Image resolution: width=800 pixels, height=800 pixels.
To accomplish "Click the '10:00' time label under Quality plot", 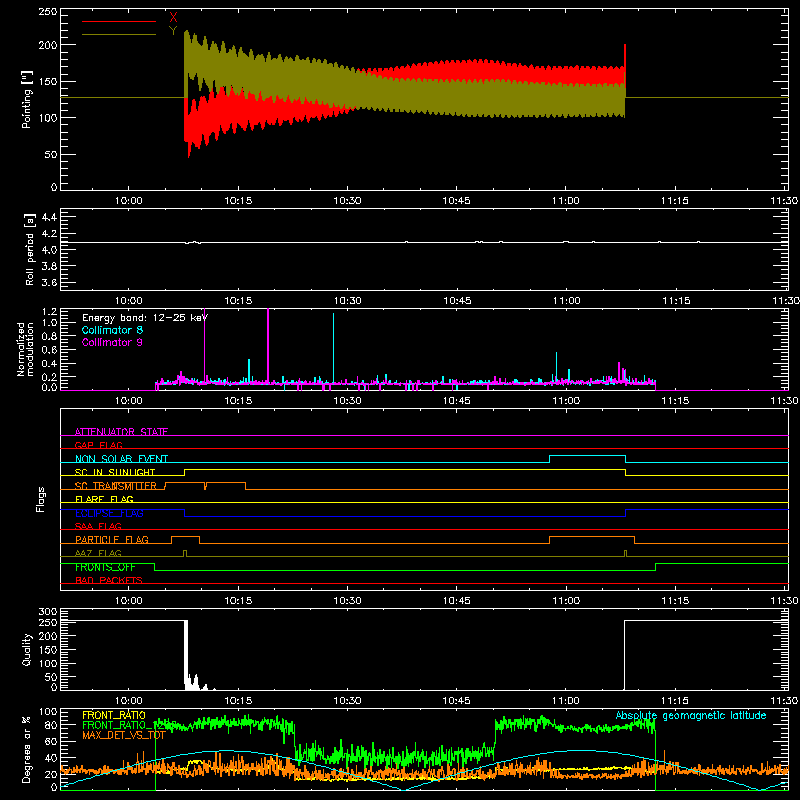I will [x=129, y=701].
